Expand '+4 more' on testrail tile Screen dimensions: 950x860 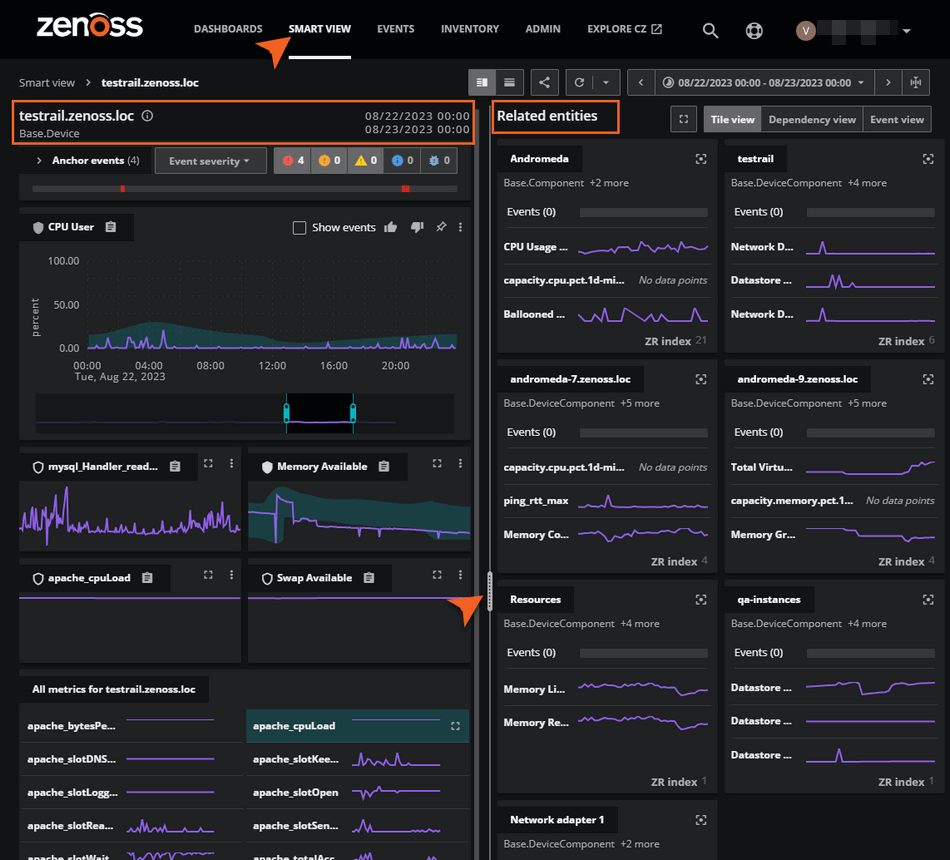pos(867,183)
